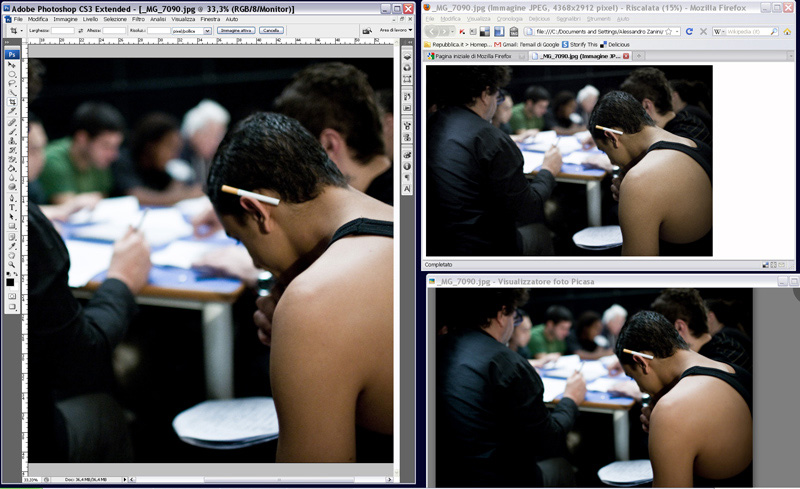Select the Zoom tool in Photoshop toolbox

12,263
